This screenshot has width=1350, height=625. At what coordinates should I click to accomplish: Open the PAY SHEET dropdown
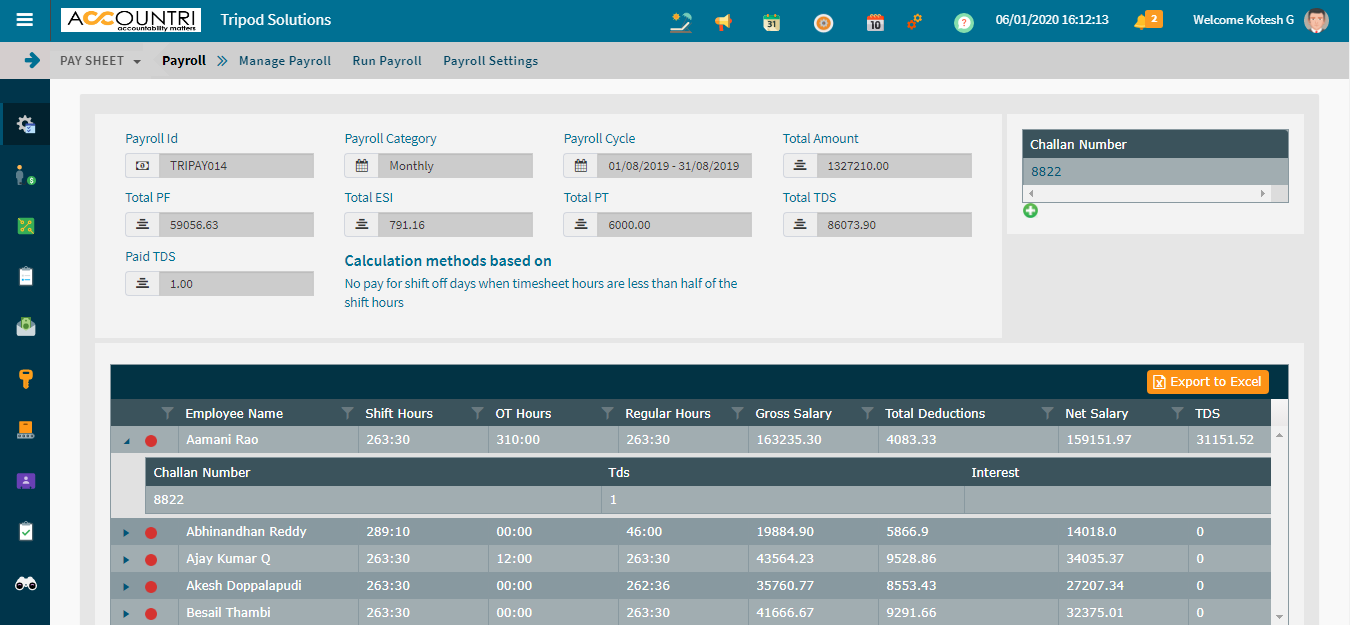(100, 61)
